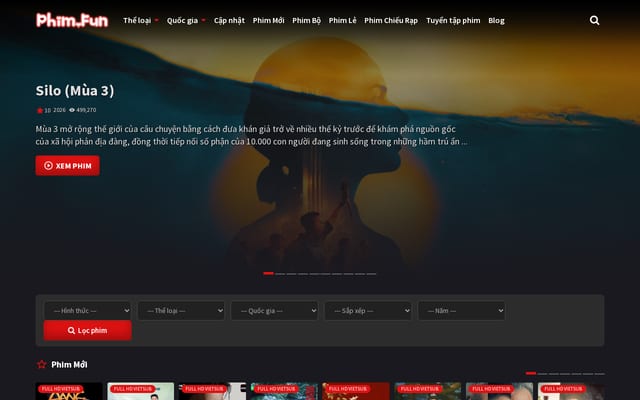The width and height of the screenshot is (640, 400).
Task: Go home via the Phim.Fun logo
Action: coord(72,20)
